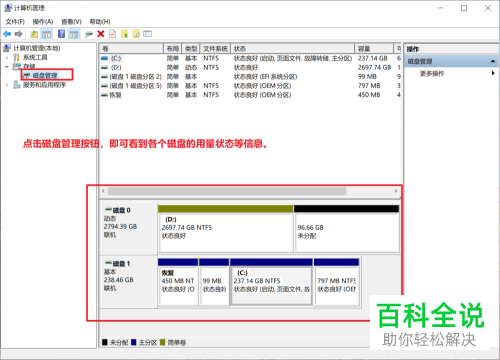
Task: Click the drive connect icon before red X
Action: [89, 34]
